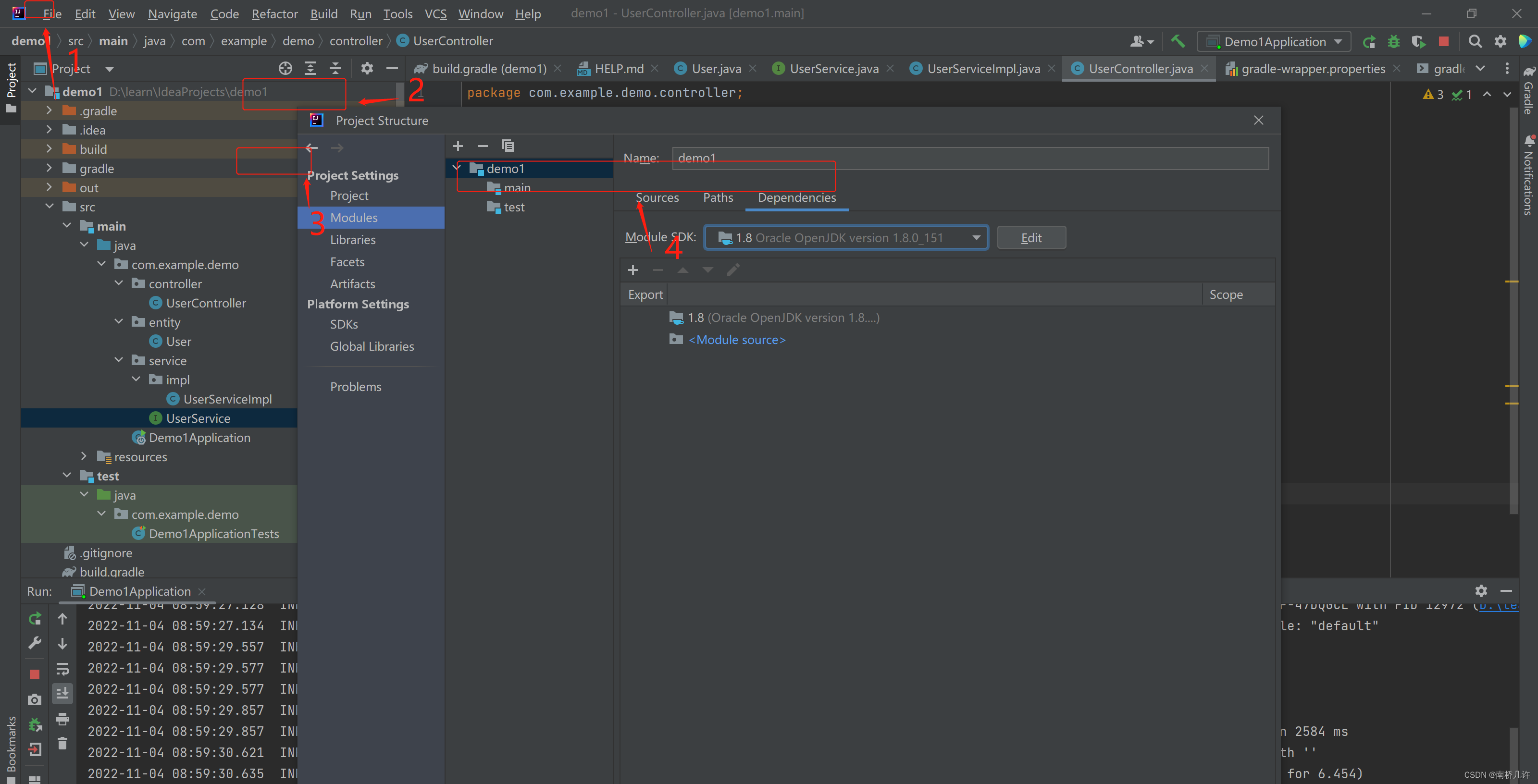Click Select Opened File target icon
This screenshot has height=784, width=1538.
coord(285,69)
